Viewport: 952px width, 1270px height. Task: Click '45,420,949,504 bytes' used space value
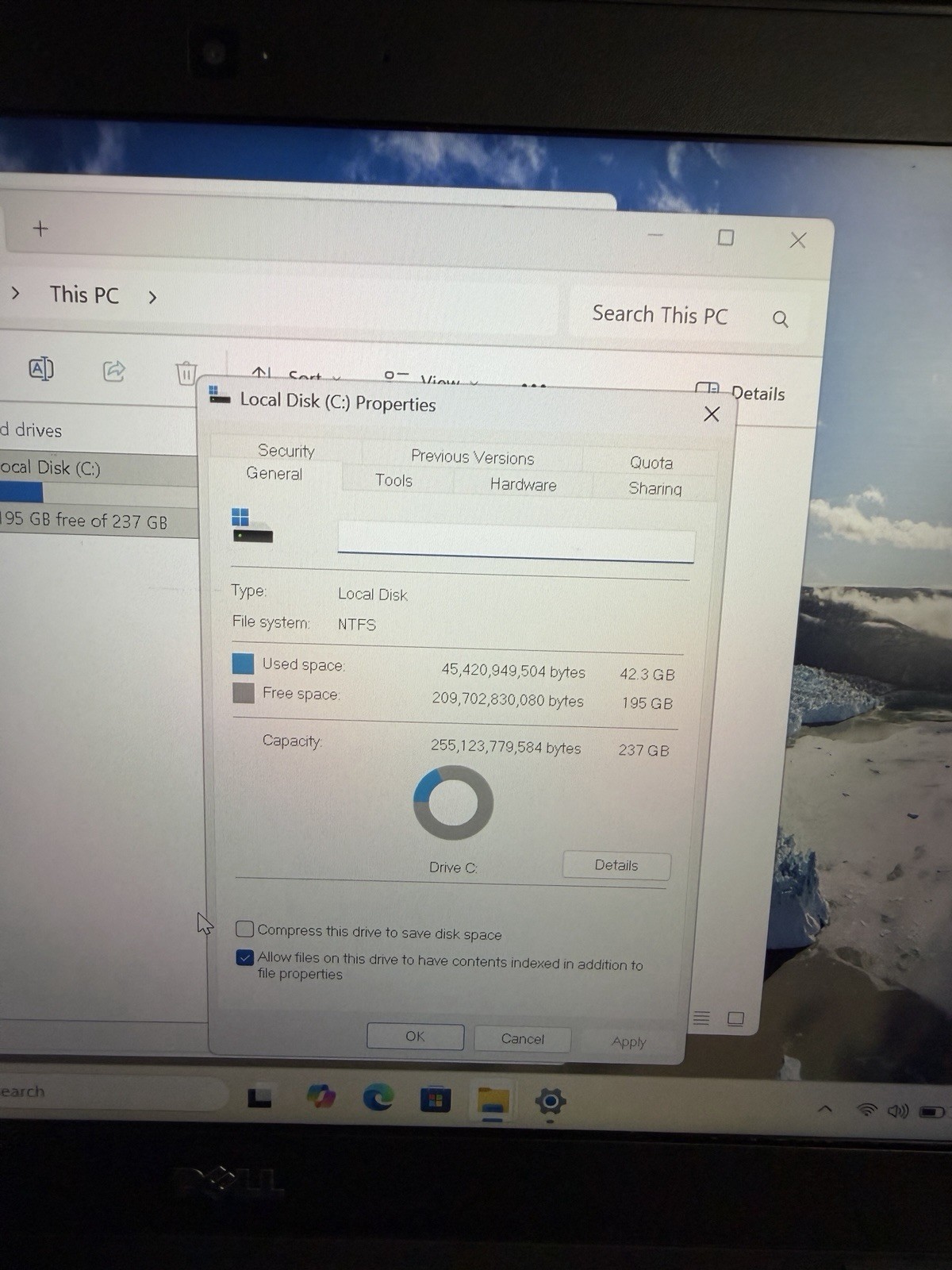[513, 671]
